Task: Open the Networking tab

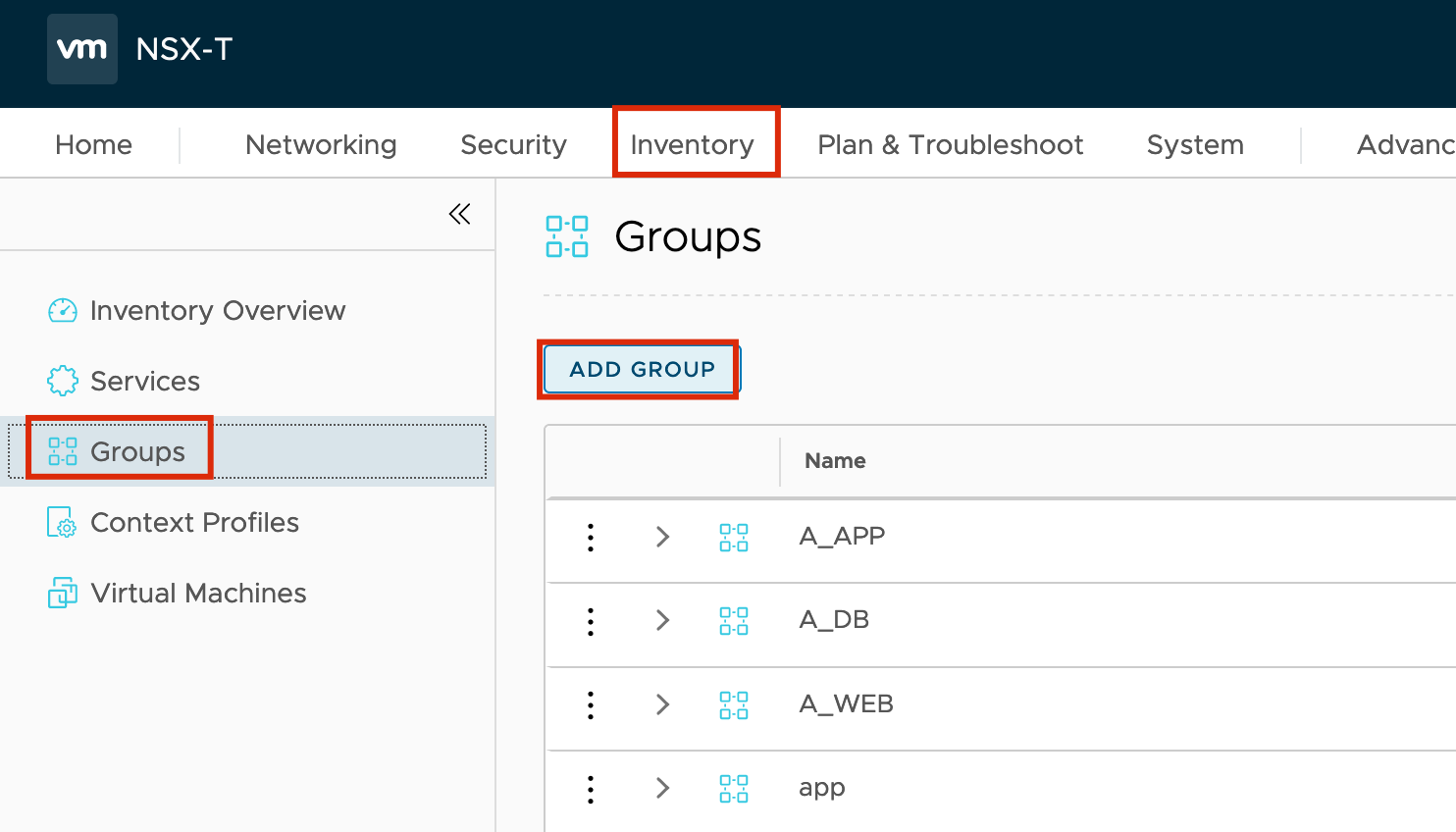Action: [321, 144]
